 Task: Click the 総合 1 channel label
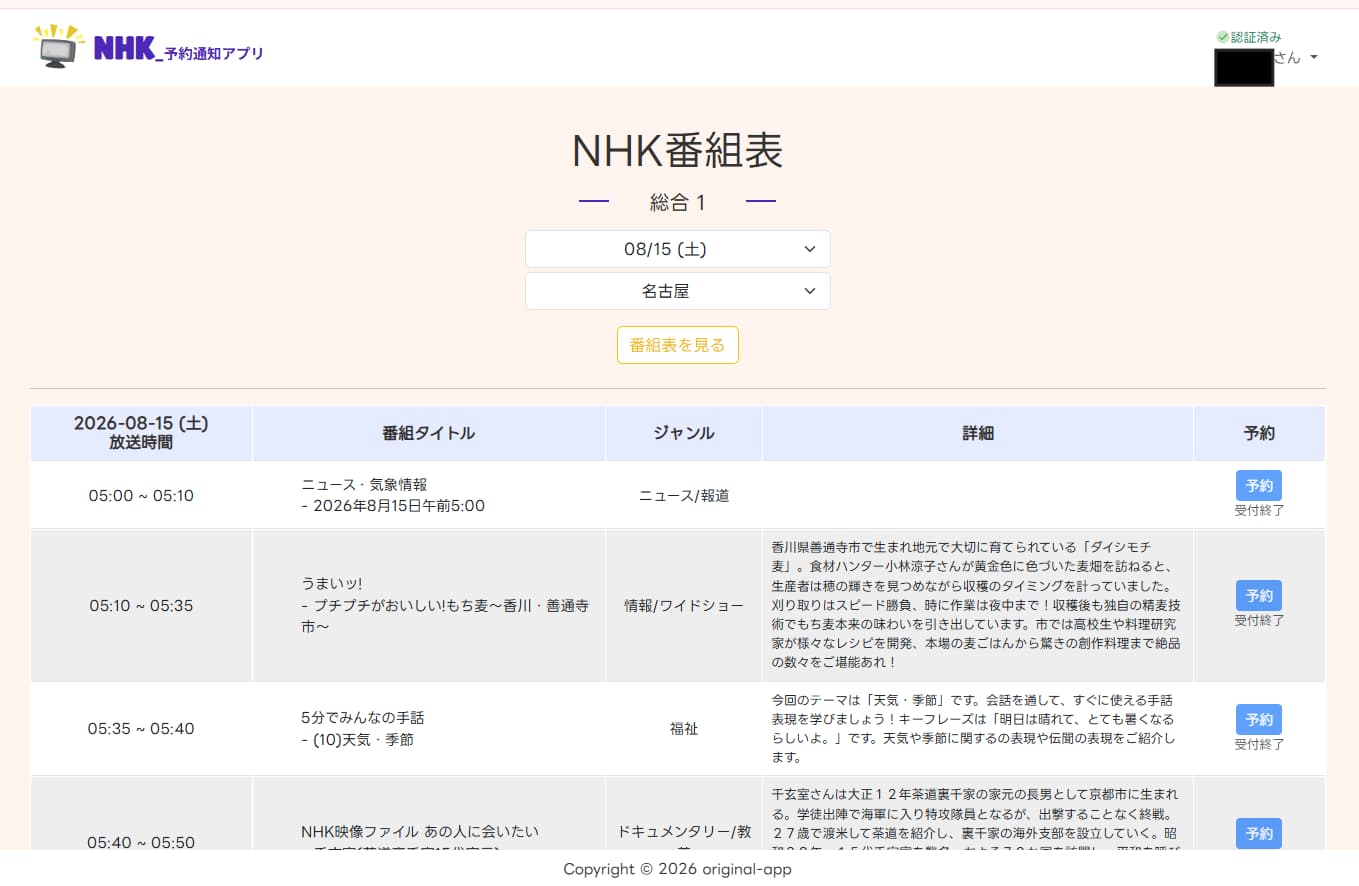(x=678, y=203)
